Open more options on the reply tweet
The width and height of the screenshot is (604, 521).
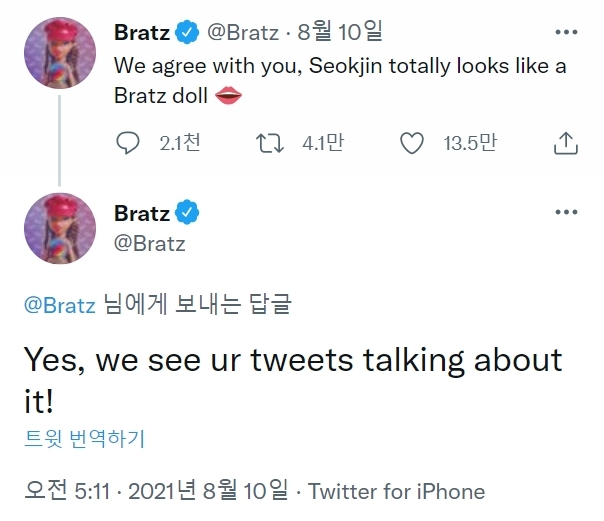coord(566,213)
